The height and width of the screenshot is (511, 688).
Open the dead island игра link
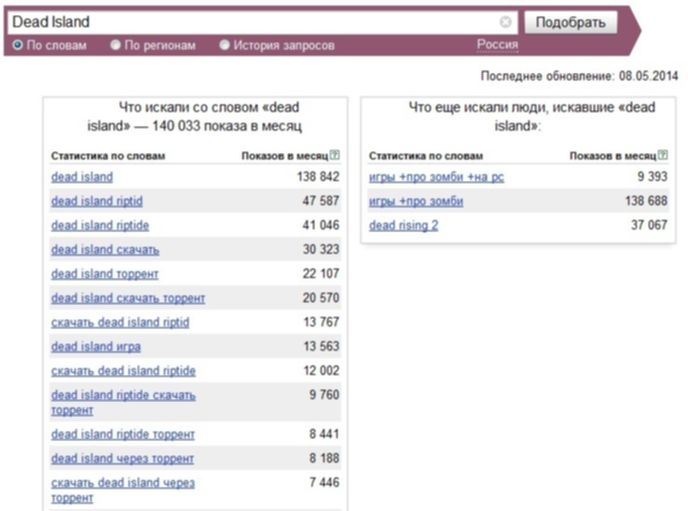[96, 347]
